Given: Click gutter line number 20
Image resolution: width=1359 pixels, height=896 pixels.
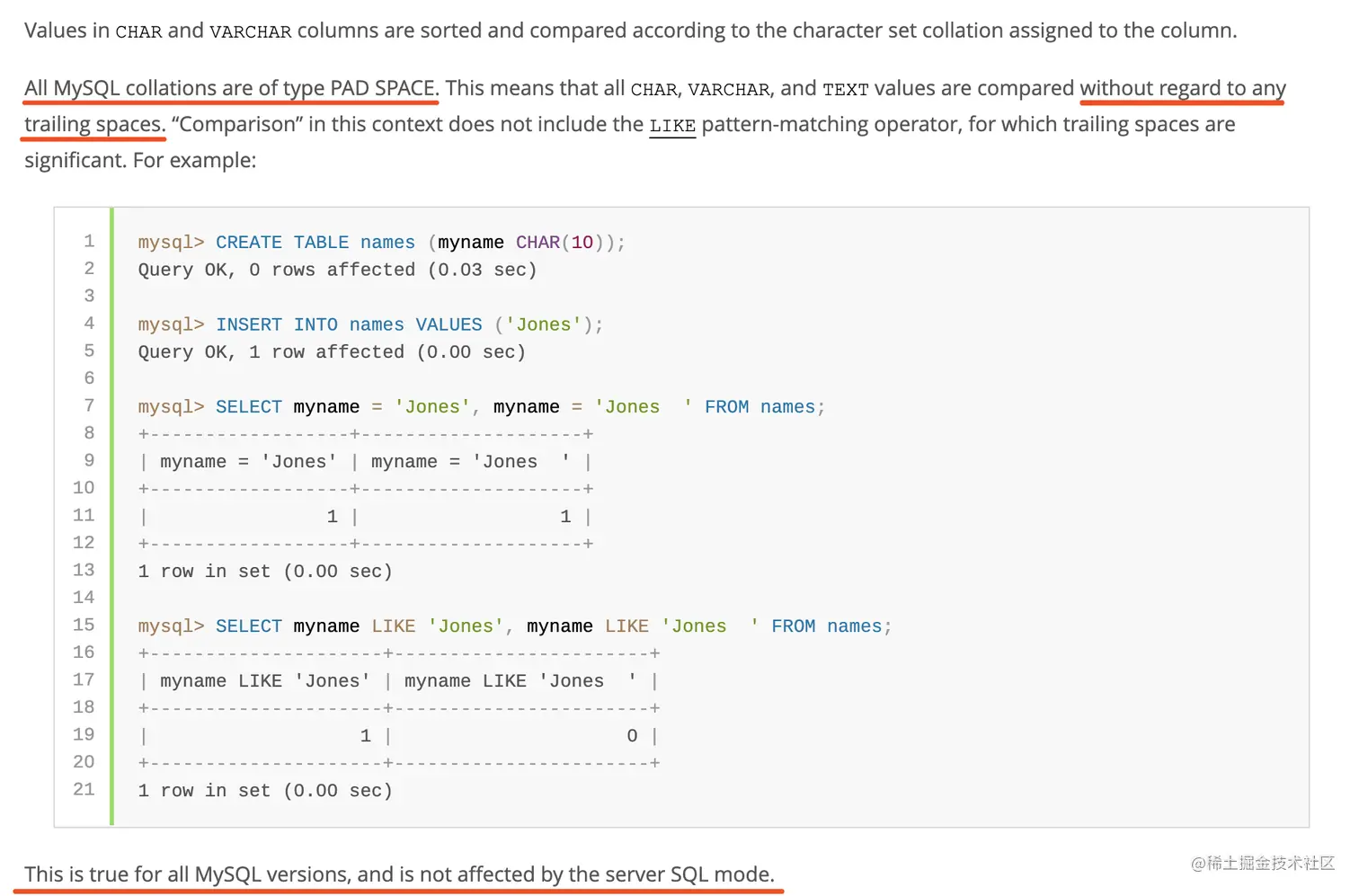Looking at the screenshot, I should (x=84, y=761).
